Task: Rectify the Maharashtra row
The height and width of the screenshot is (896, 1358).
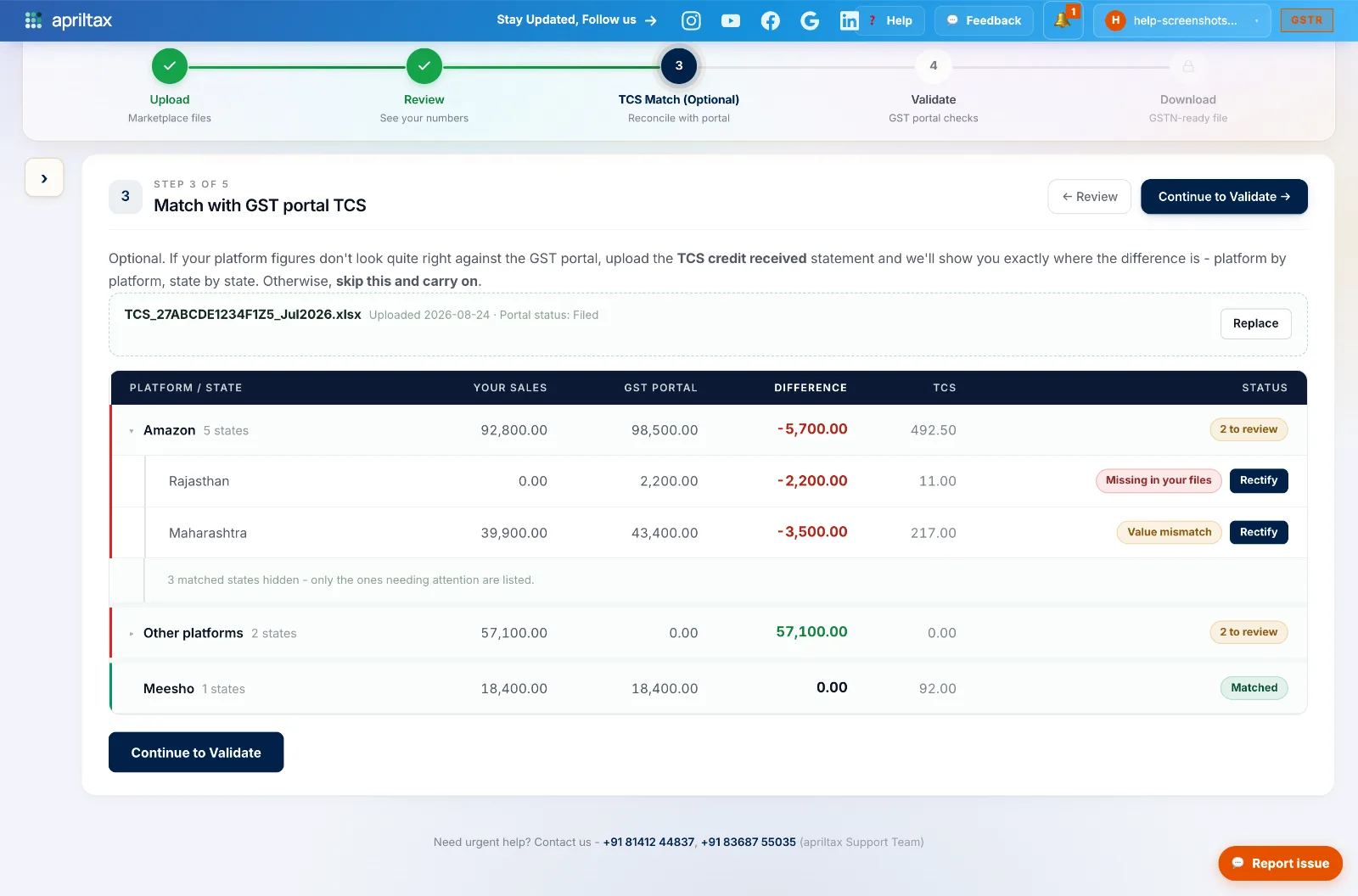Action: [1259, 532]
